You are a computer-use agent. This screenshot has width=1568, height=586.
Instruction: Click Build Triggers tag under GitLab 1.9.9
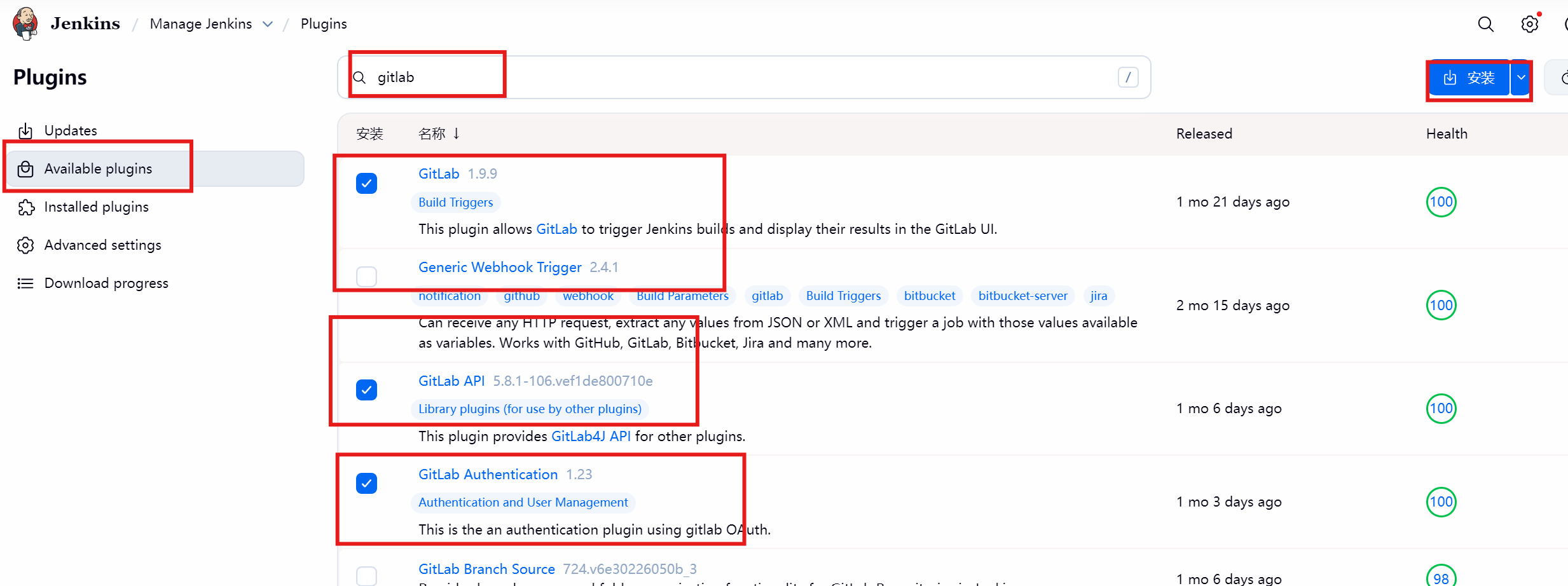point(455,202)
